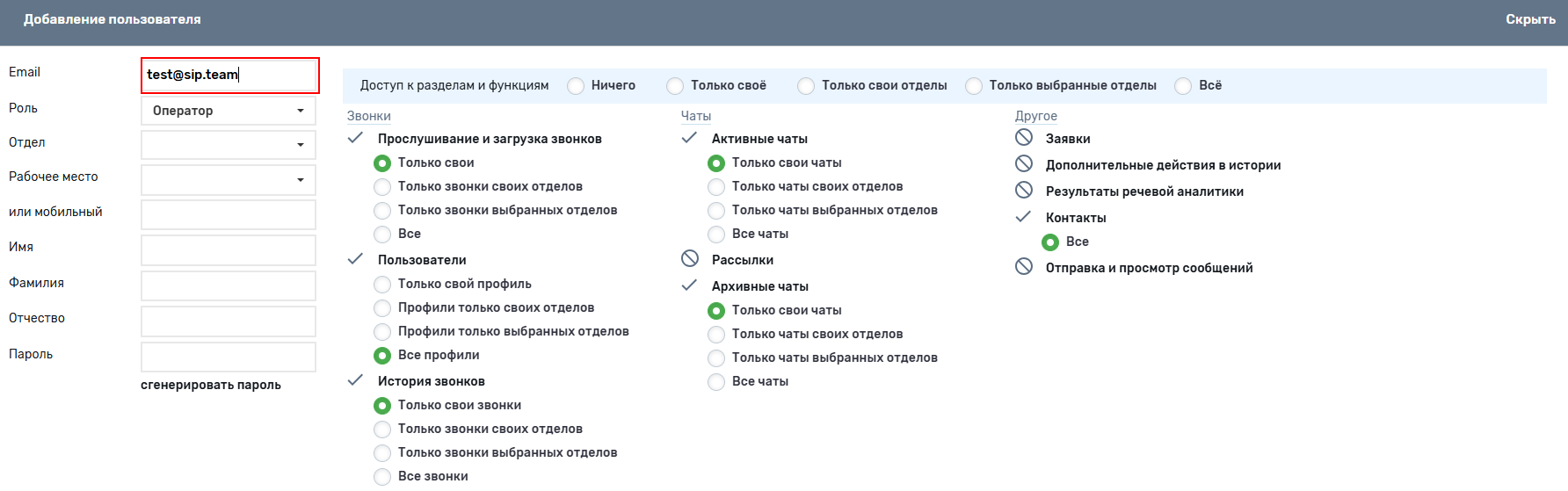Click blocked icon for Результаты речевой аналитики
This screenshot has height=491, width=1568.
(1024, 191)
